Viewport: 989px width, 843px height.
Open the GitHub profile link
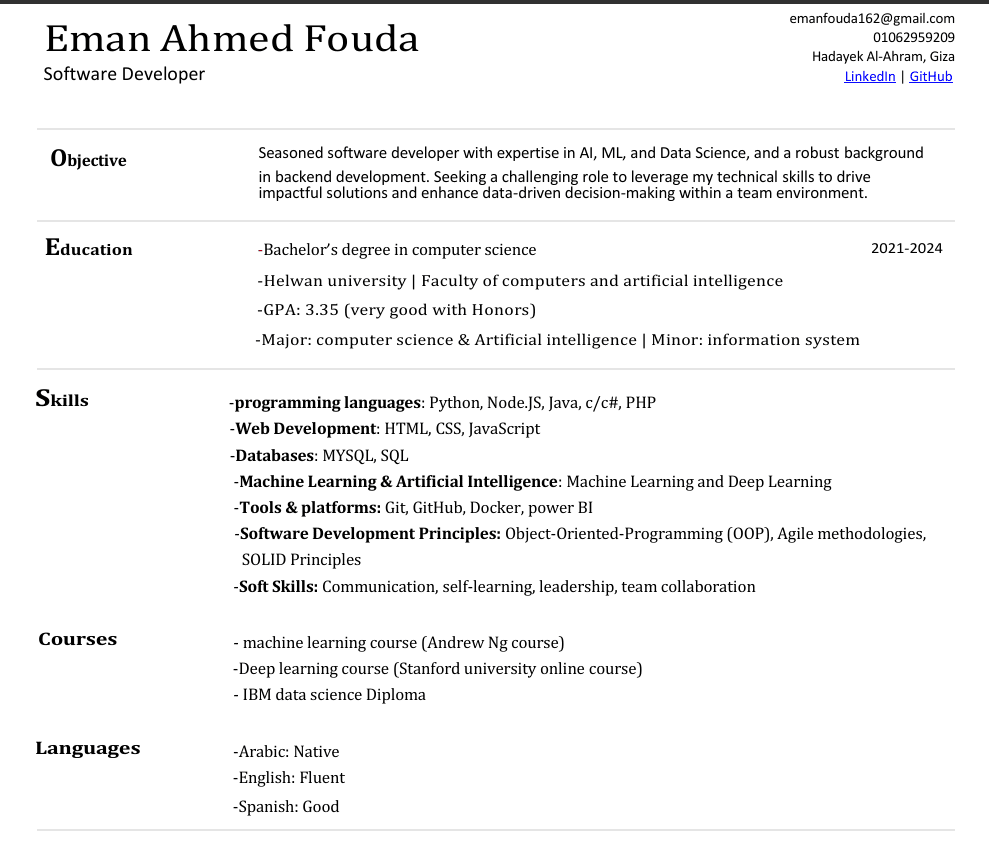930,76
